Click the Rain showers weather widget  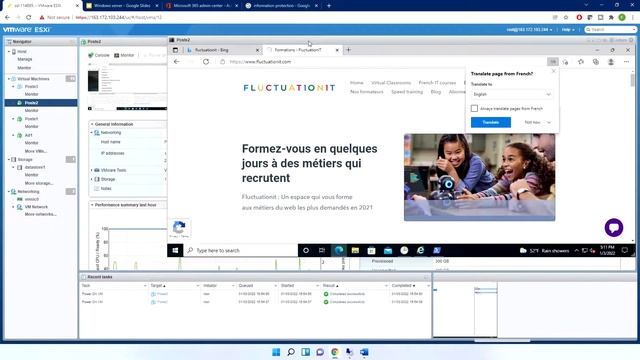(544, 251)
